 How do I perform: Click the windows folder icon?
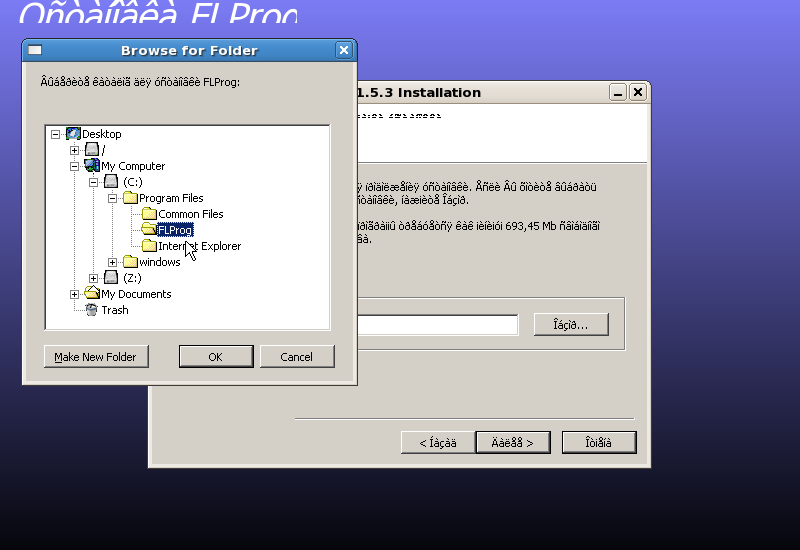coord(130,261)
